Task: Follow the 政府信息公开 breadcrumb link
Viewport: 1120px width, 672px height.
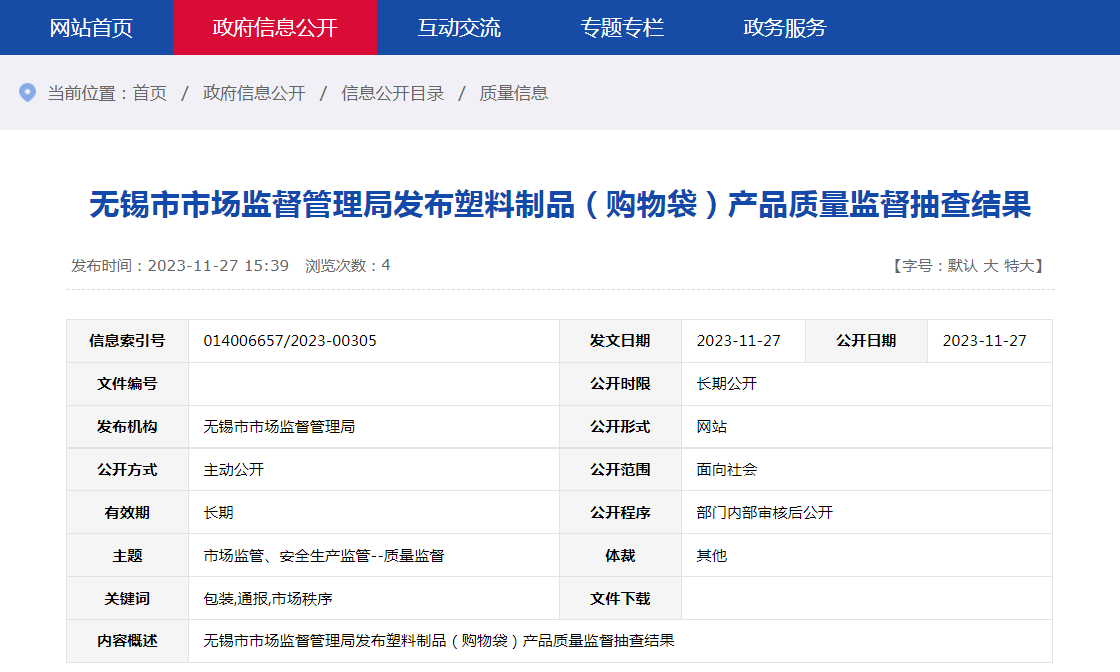Action: [254, 93]
